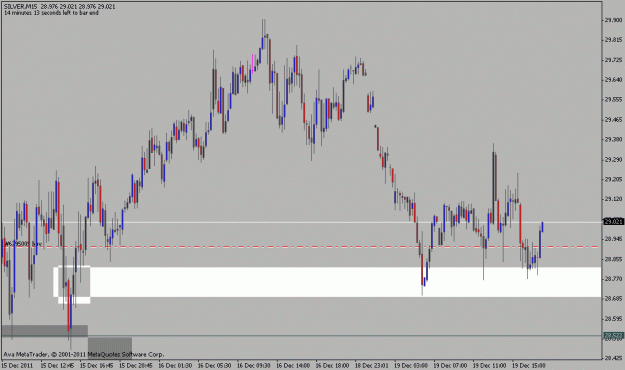Click time axis label 16 Dec 09:30
Image resolution: width=625 pixels, height=370 pixels.
click(254, 365)
